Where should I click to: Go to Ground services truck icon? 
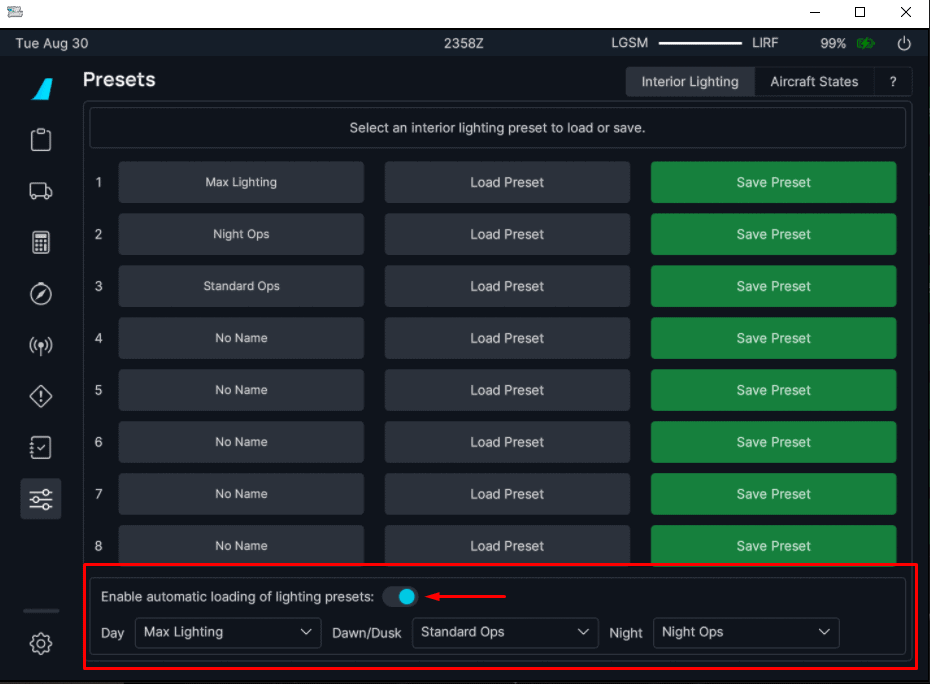(41, 191)
